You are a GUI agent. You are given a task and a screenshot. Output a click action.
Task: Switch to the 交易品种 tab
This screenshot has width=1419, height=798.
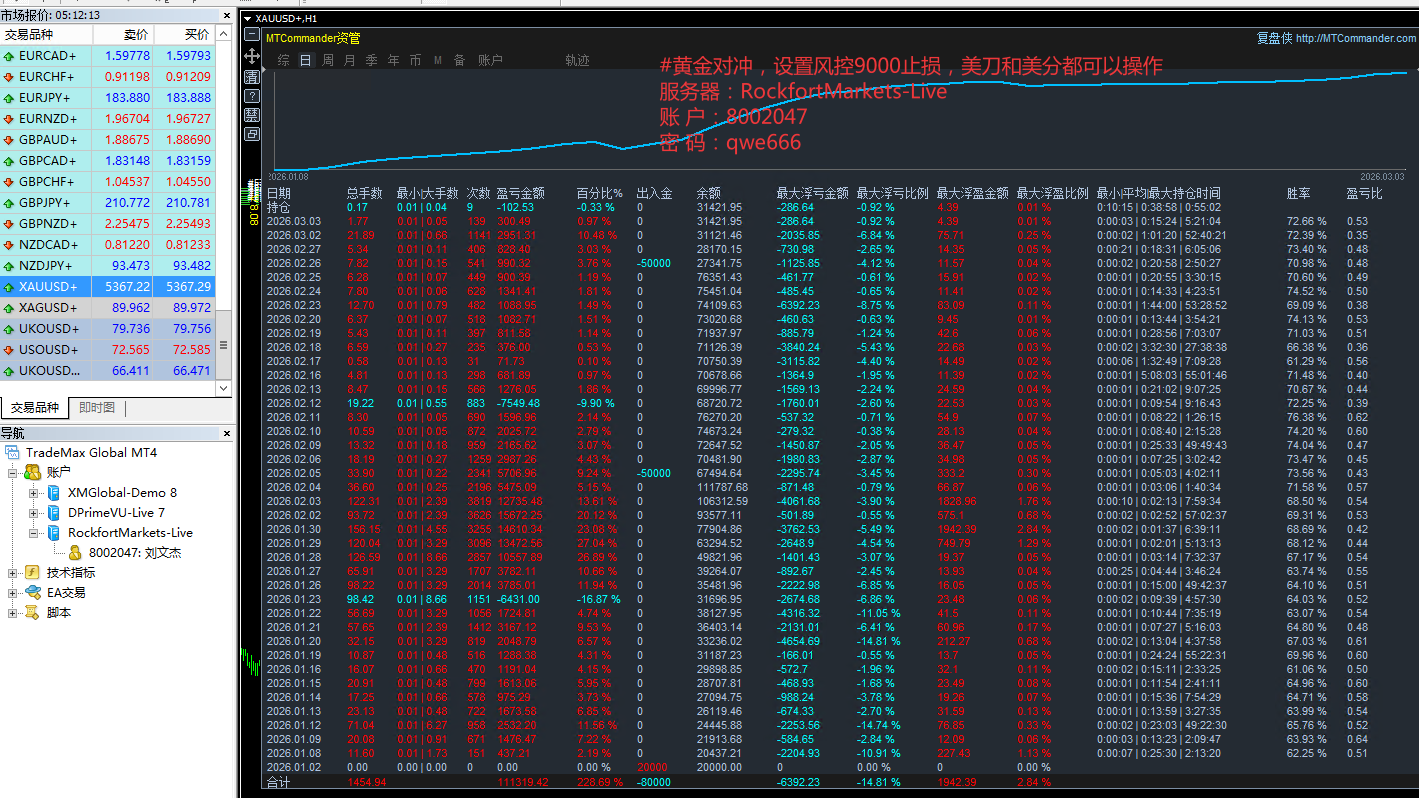click(x=34, y=408)
